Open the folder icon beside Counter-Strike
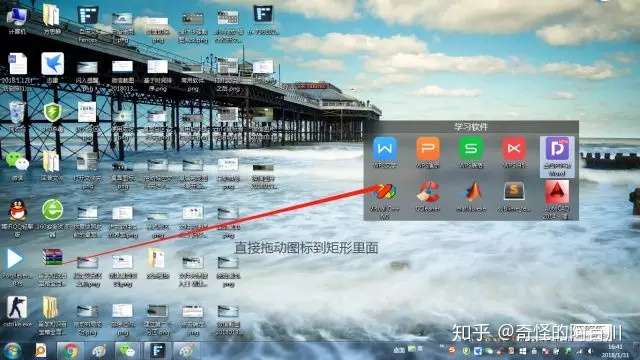Image resolution: width=640 pixels, height=360 pixels. point(50,307)
